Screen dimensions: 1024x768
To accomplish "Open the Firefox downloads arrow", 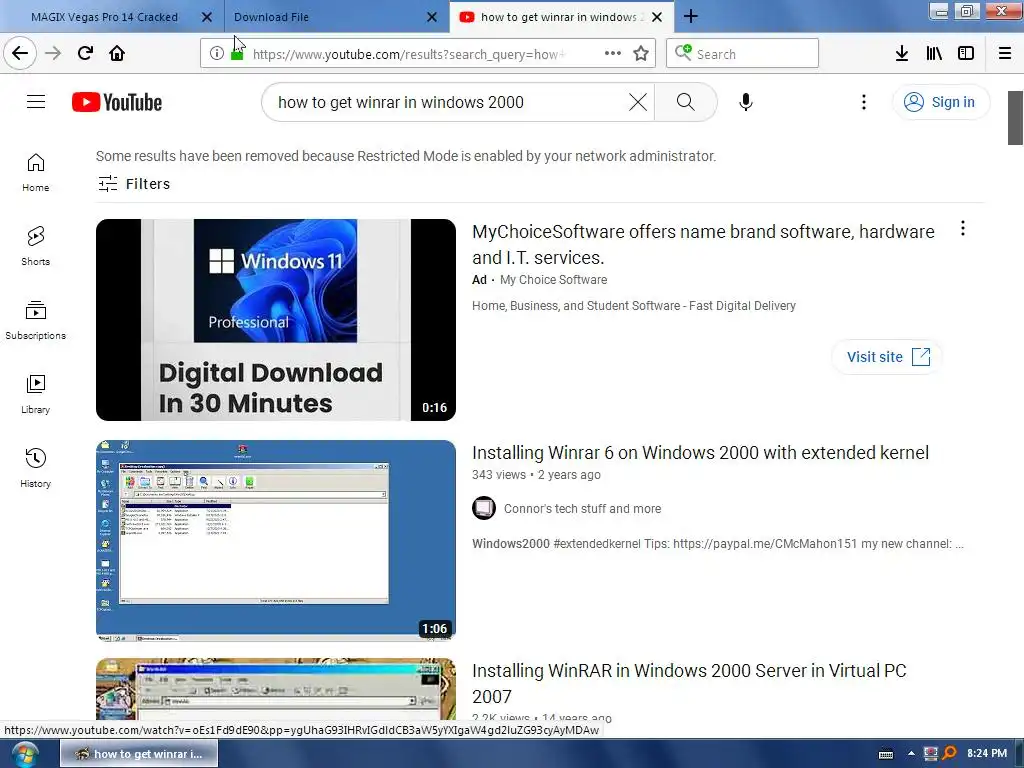I will pos(902,54).
